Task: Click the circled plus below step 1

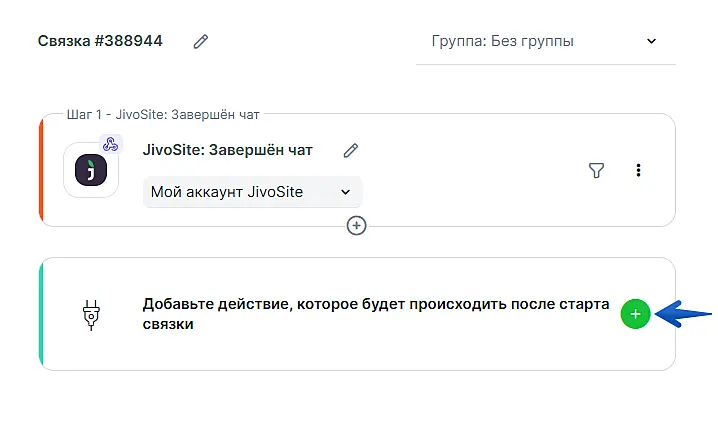Action: (x=356, y=226)
